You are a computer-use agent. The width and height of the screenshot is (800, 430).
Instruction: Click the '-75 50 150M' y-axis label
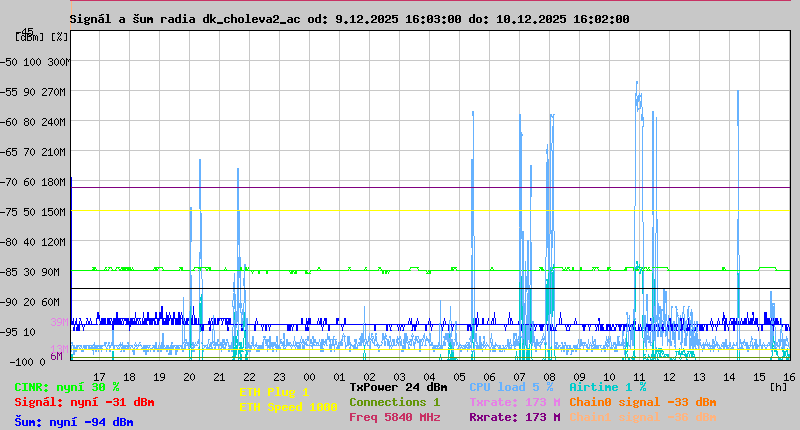(x=33, y=212)
